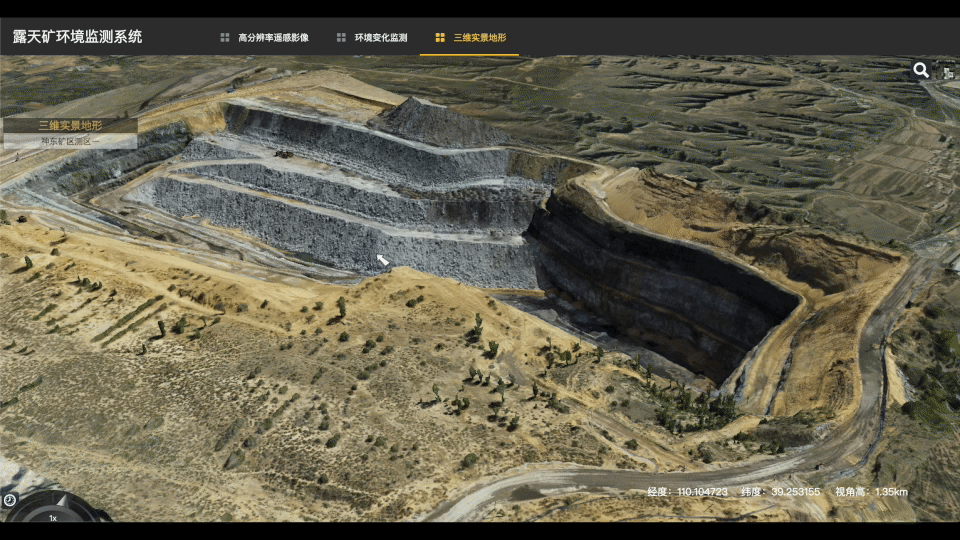The width and height of the screenshot is (960, 540).
Task: Click grid icon beside 环境变化监测
Action: click(341, 37)
